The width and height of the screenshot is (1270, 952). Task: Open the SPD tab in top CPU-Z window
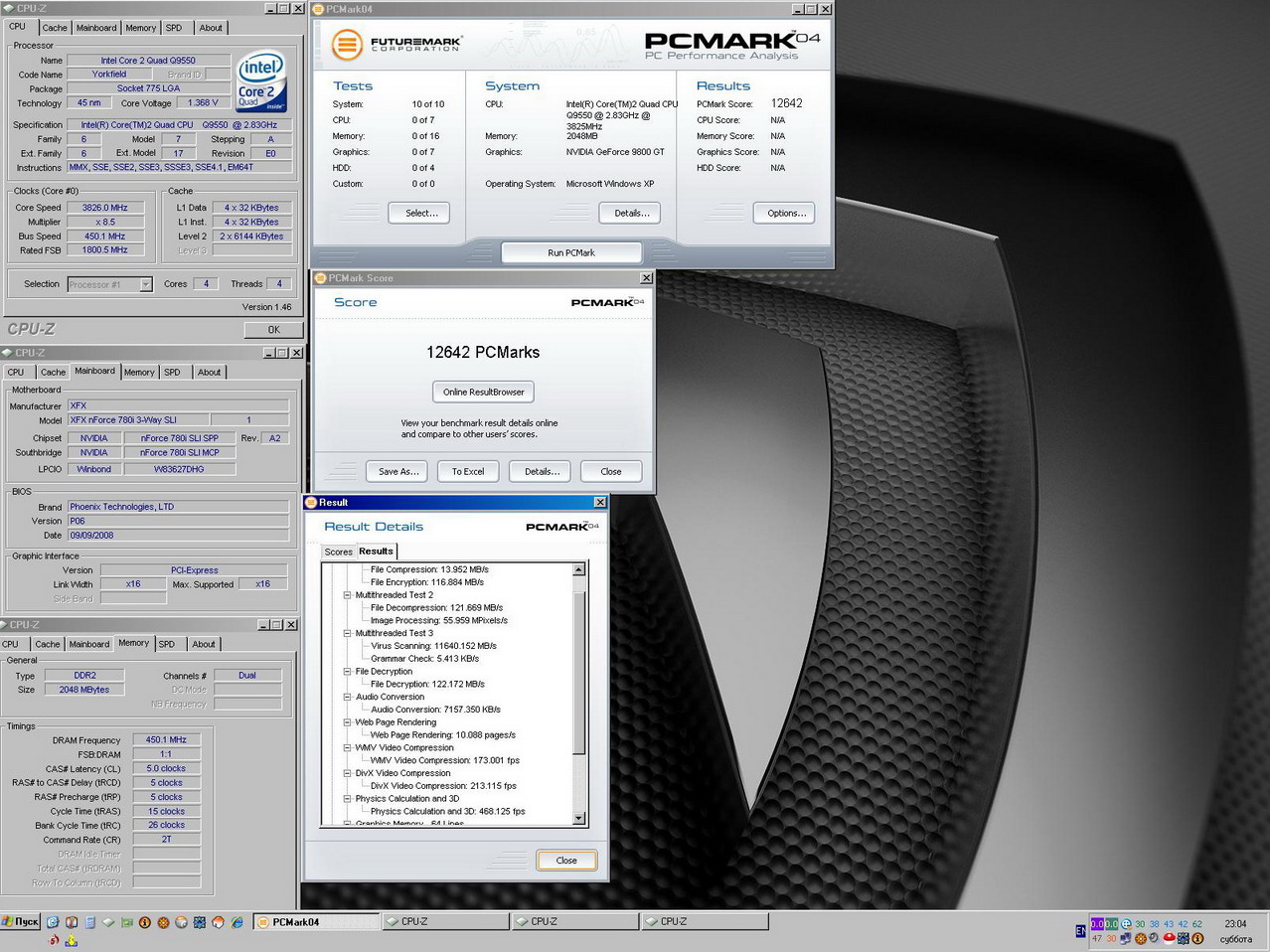(174, 28)
